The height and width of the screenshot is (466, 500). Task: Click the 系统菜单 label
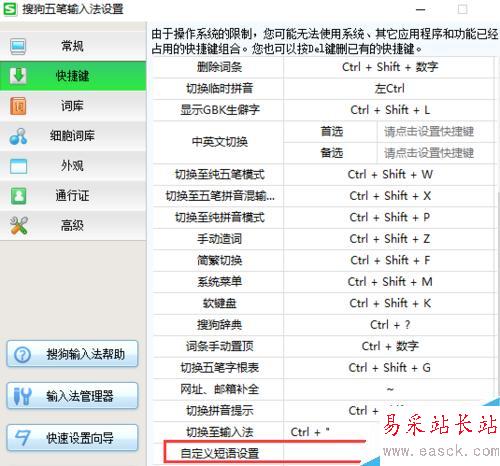[219, 282]
